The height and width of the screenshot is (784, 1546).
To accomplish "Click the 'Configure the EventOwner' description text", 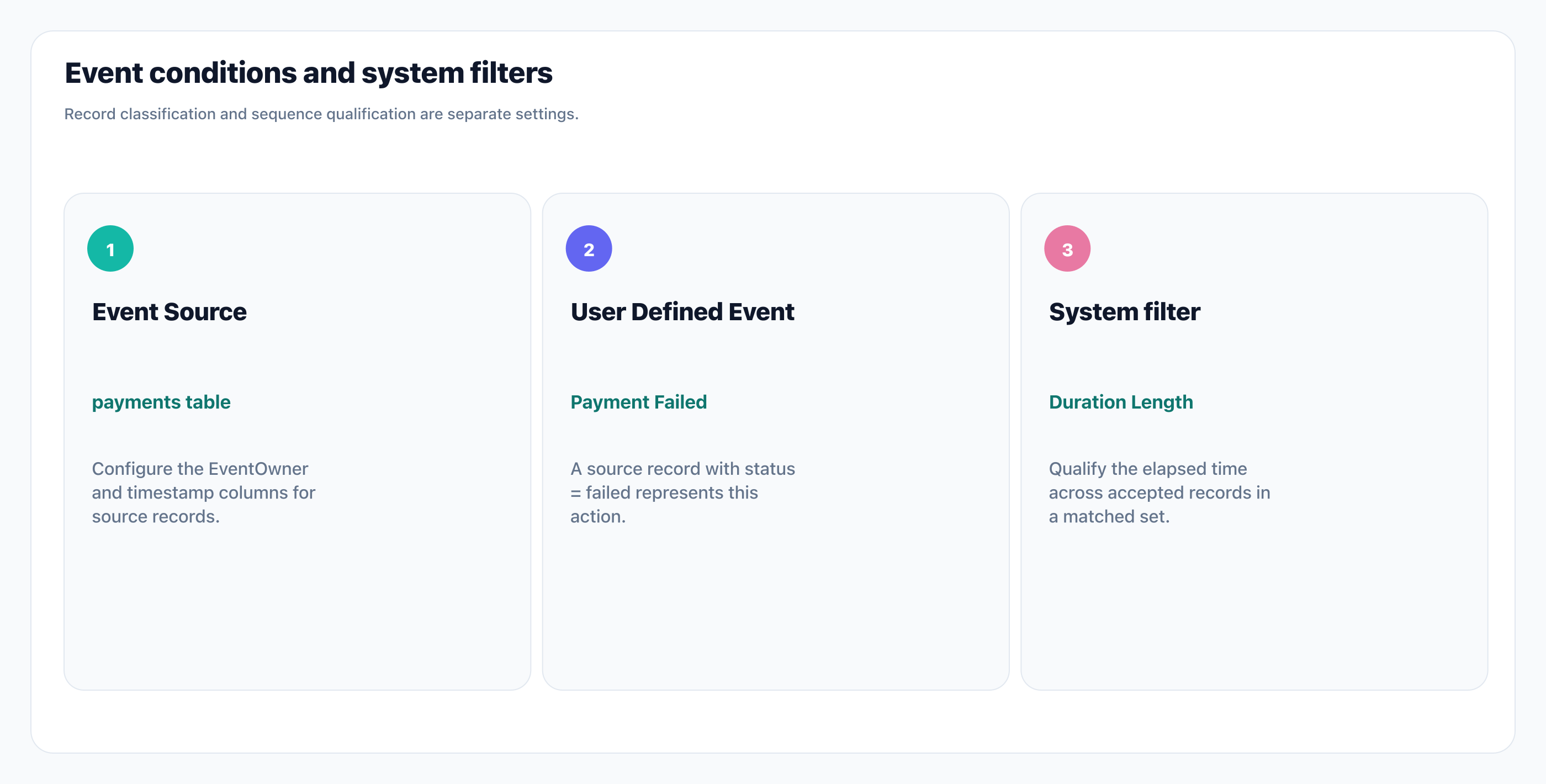I will 203,492.
